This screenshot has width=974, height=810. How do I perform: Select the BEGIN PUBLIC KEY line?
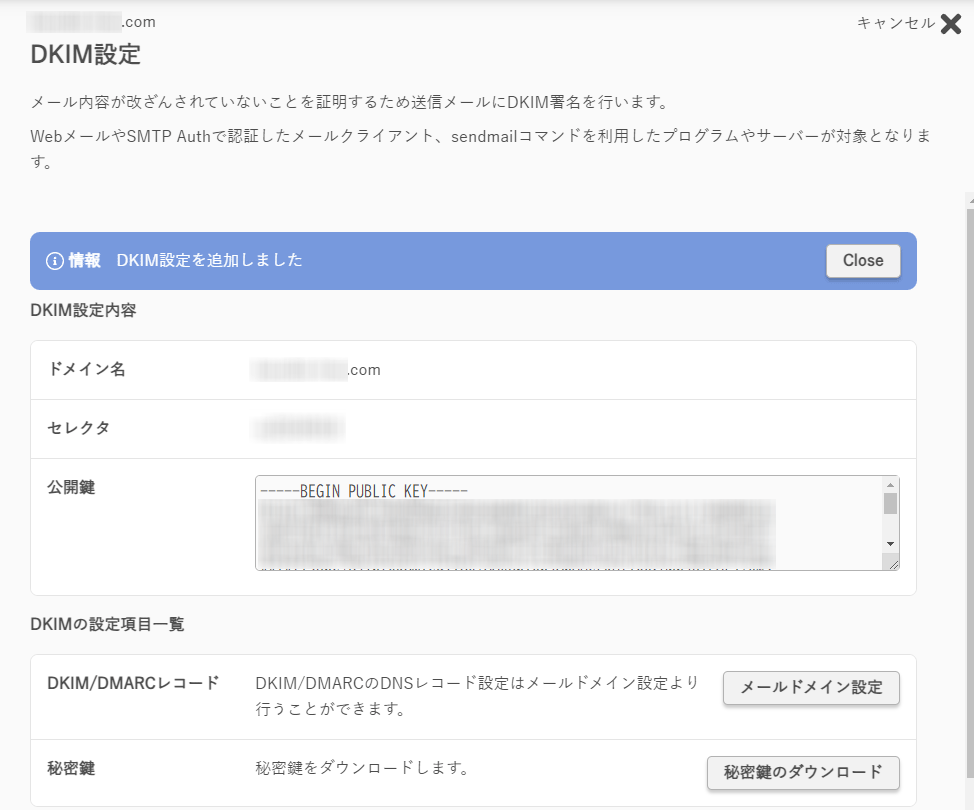(x=364, y=491)
